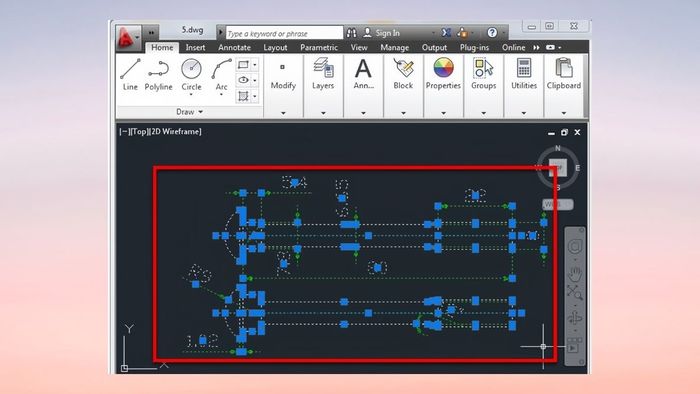Minimize the drawing viewport window
Screen dimensions: 700x394
coord(551,133)
